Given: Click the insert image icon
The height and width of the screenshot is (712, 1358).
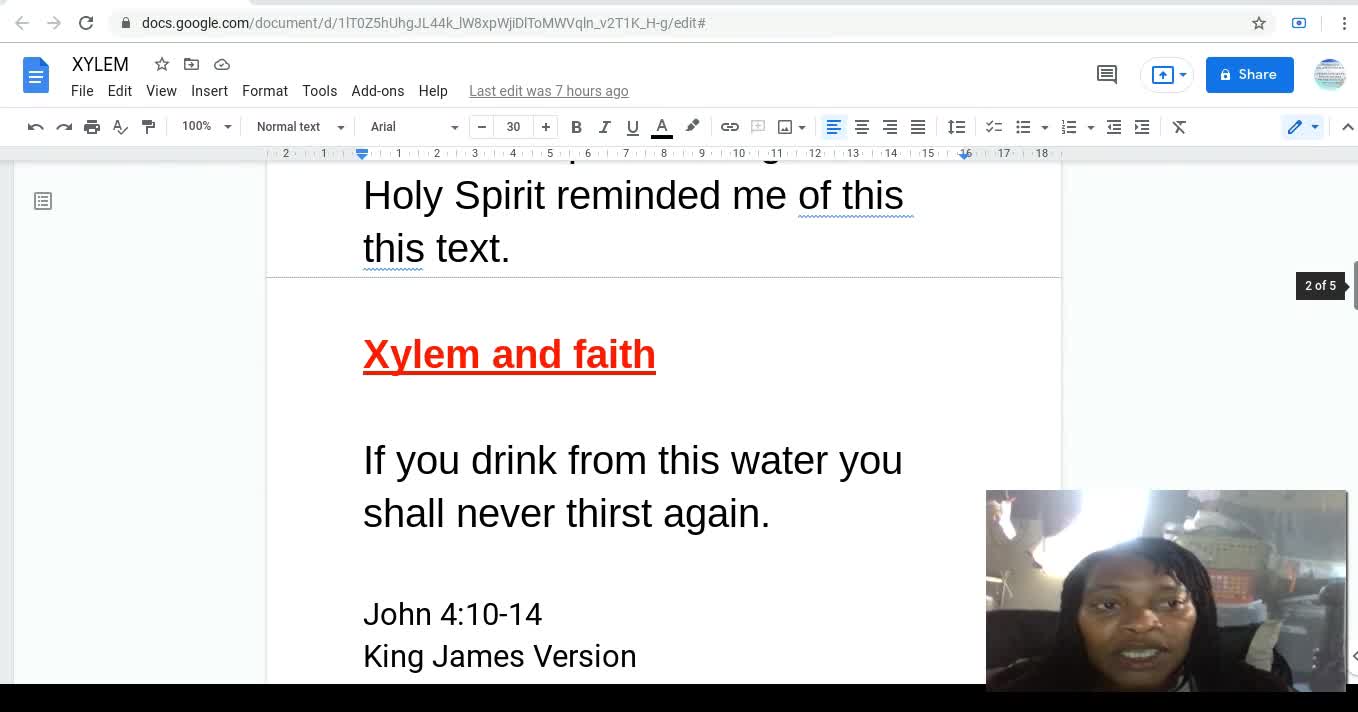Looking at the screenshot, I should coord(785,127).
